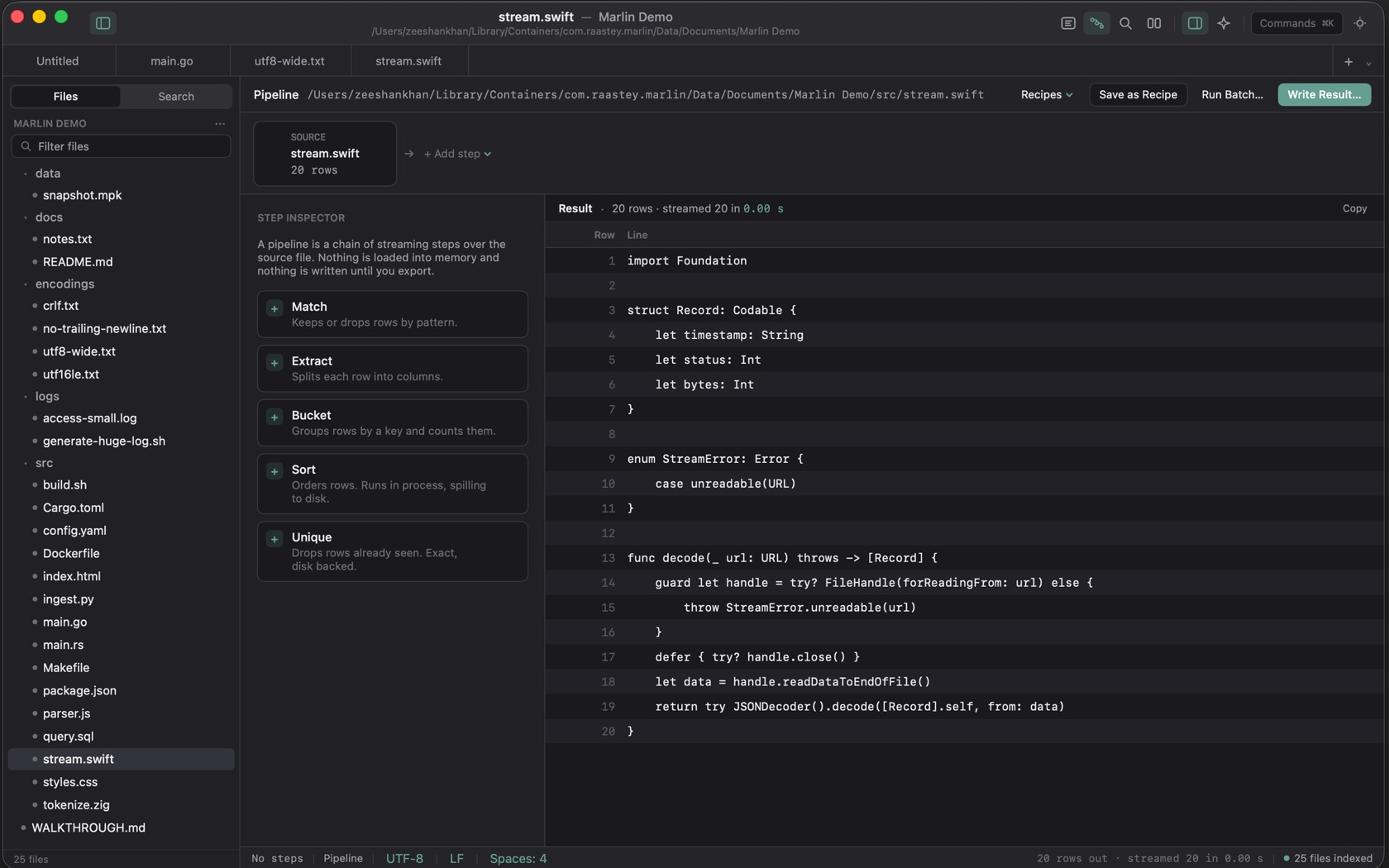Screen dimensions: 1389x868
Task: Add a Bucket step via plus icon
Action: pos(274,417)
